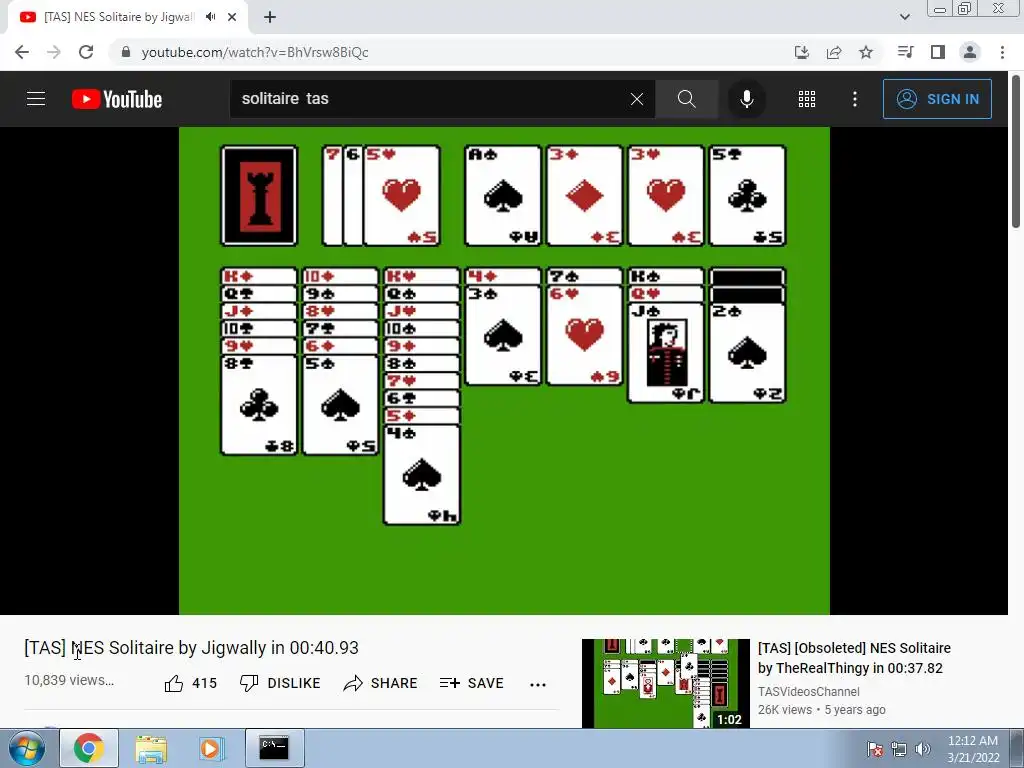This screenshot has width=1024, height=768.
Task: Click the network tray icon
Action: click(899, 749)
